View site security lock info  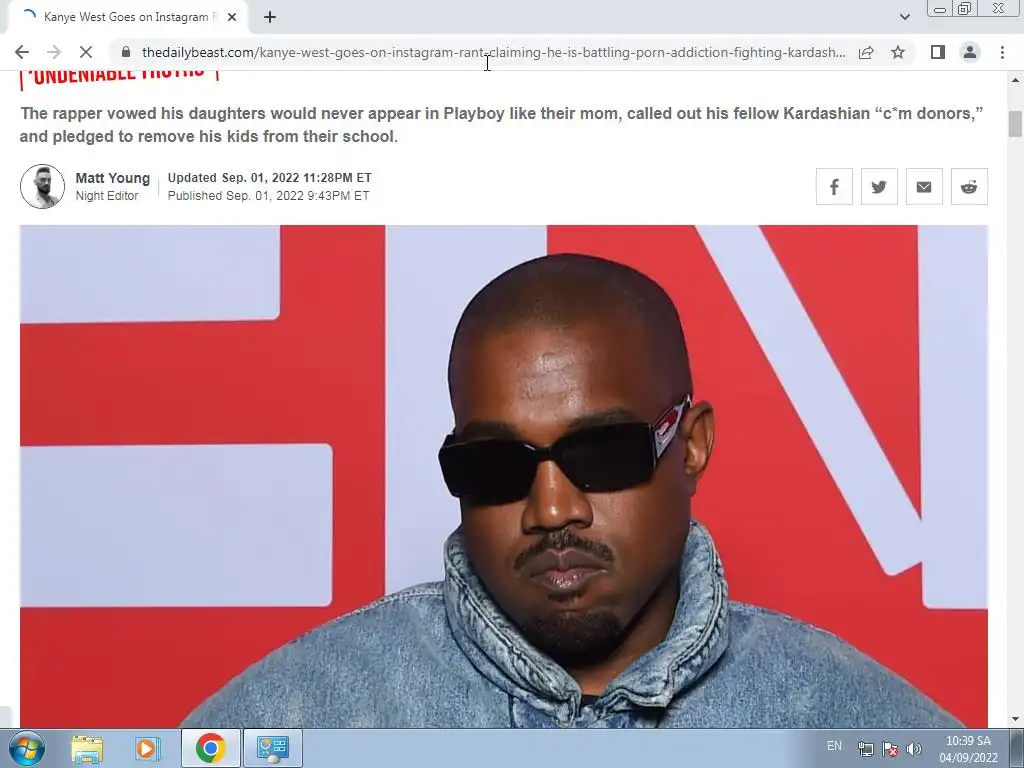point(126,52)
